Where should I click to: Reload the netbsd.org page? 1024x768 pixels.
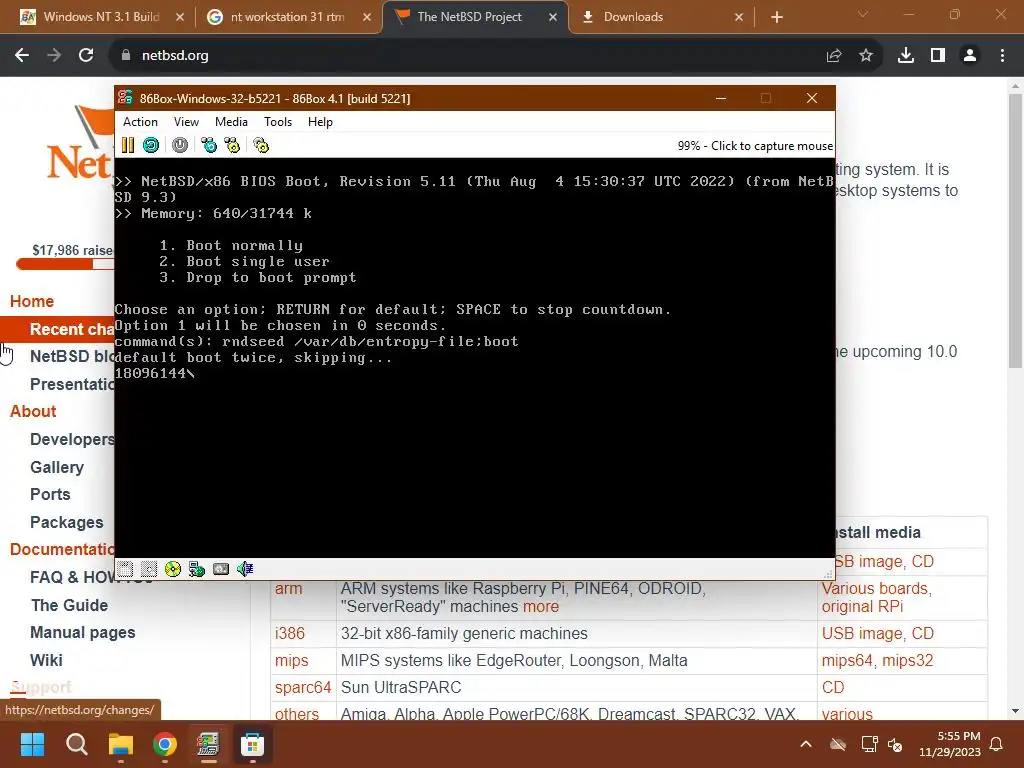click(86, 56)
